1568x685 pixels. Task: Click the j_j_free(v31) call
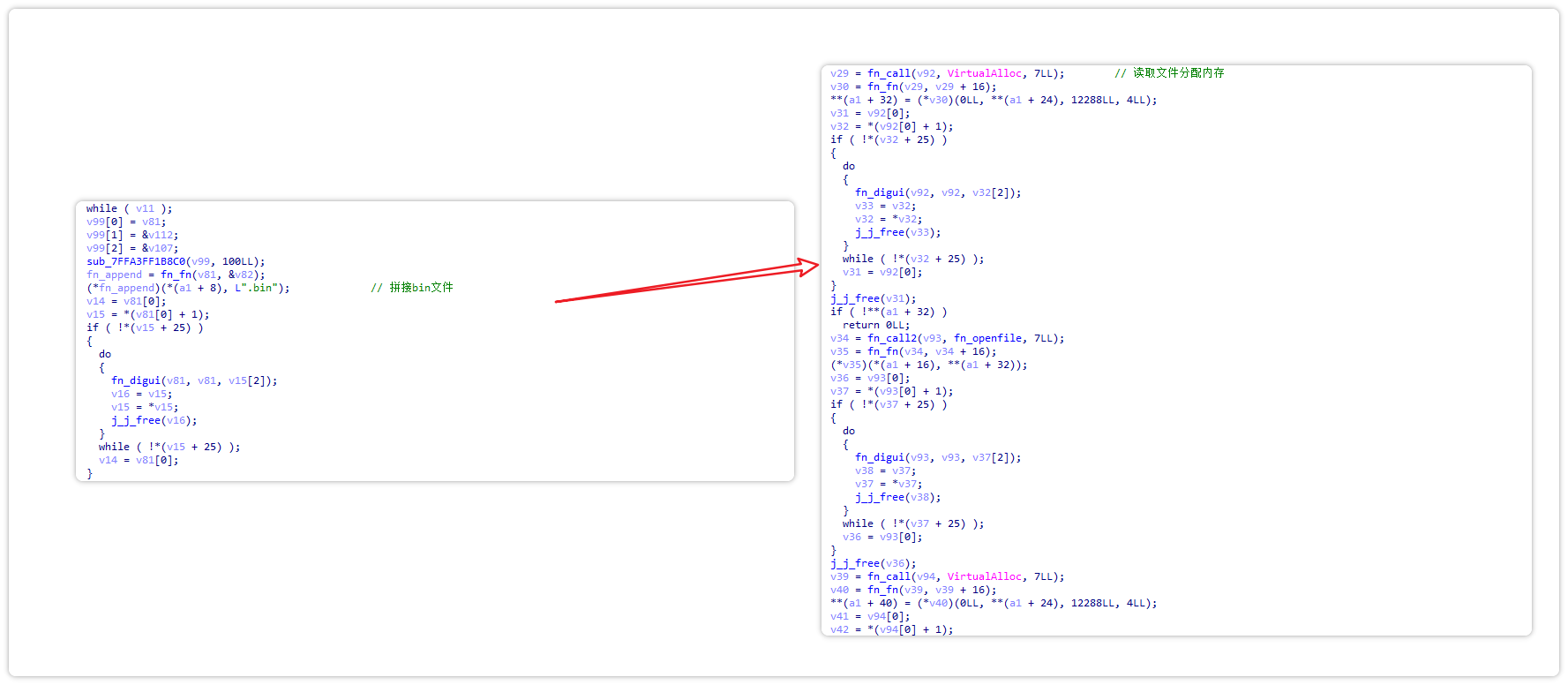873,298
